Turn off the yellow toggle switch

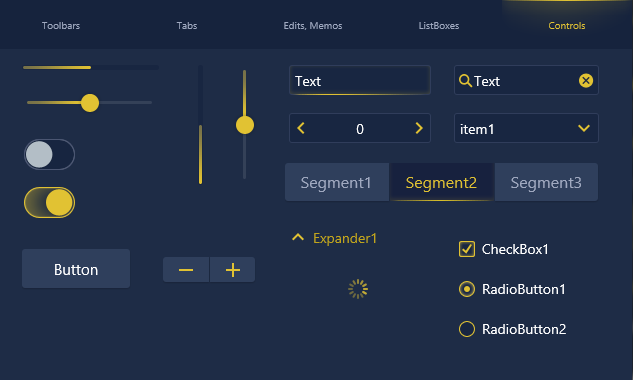tap(49, 202)
